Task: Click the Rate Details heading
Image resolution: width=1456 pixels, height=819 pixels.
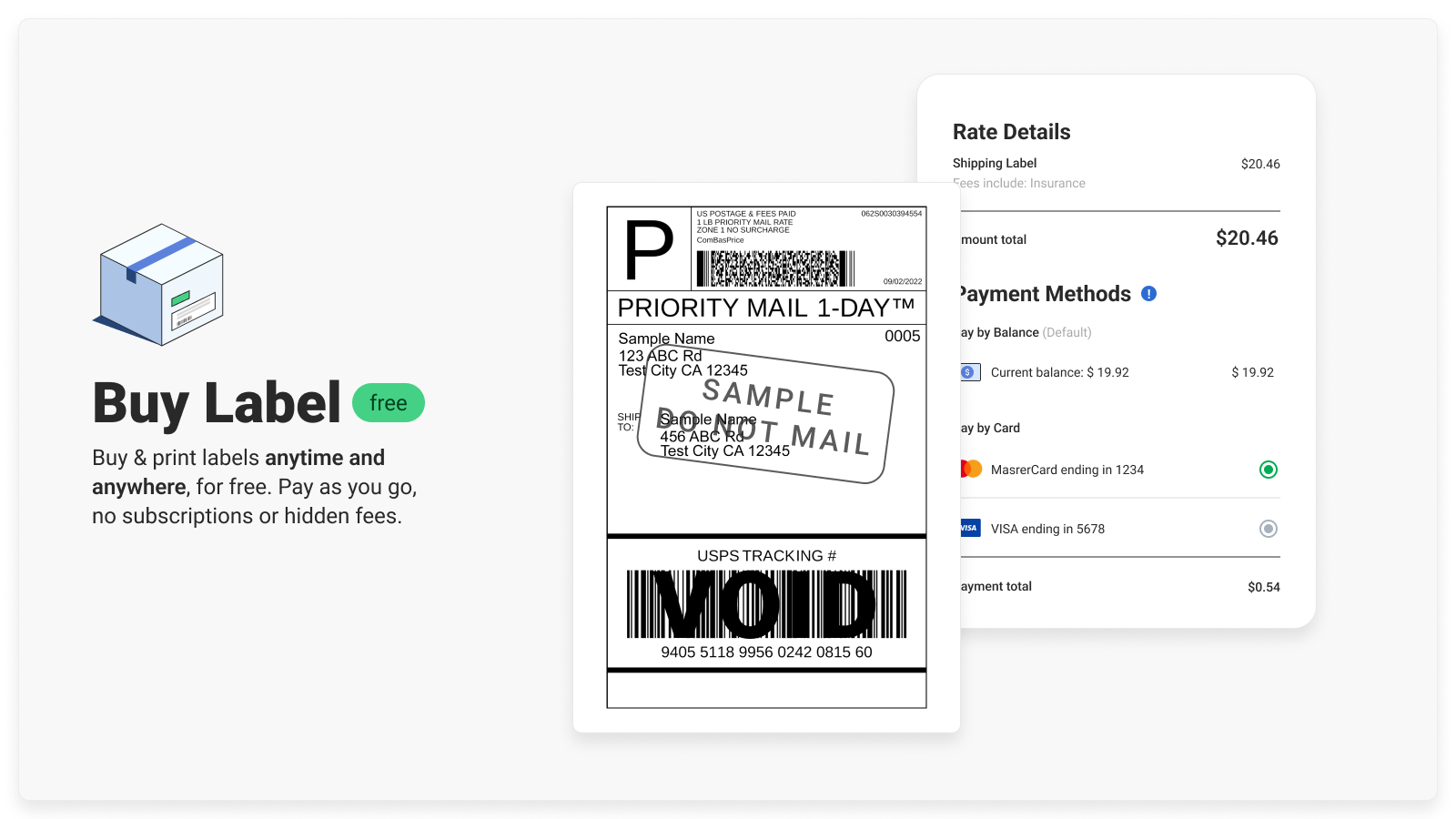Action: pos(1011,132)
